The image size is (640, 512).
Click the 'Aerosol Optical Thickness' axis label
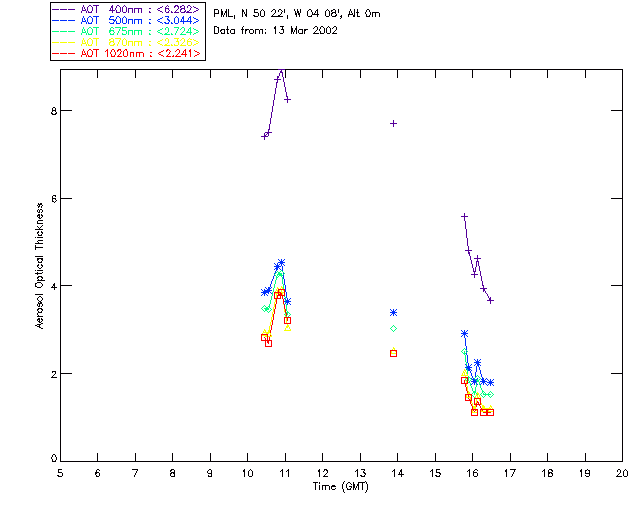click(x=39, y=266)
